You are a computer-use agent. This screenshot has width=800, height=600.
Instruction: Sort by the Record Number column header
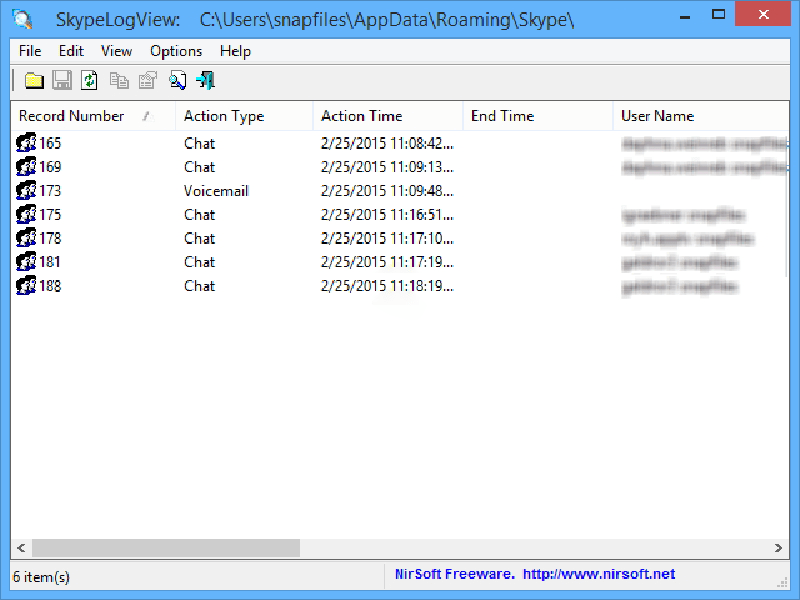click(93, 116)
